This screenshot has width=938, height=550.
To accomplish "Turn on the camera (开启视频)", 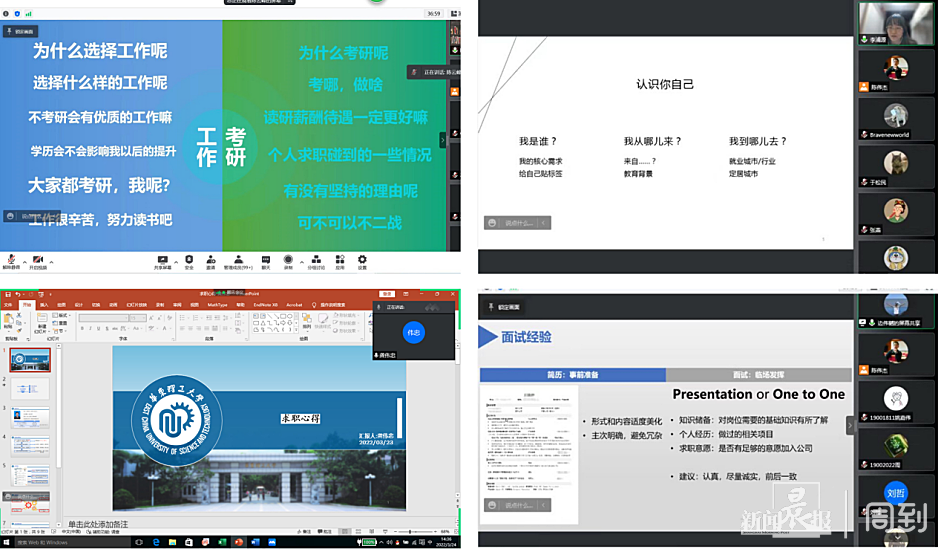I will coord(36,260).
